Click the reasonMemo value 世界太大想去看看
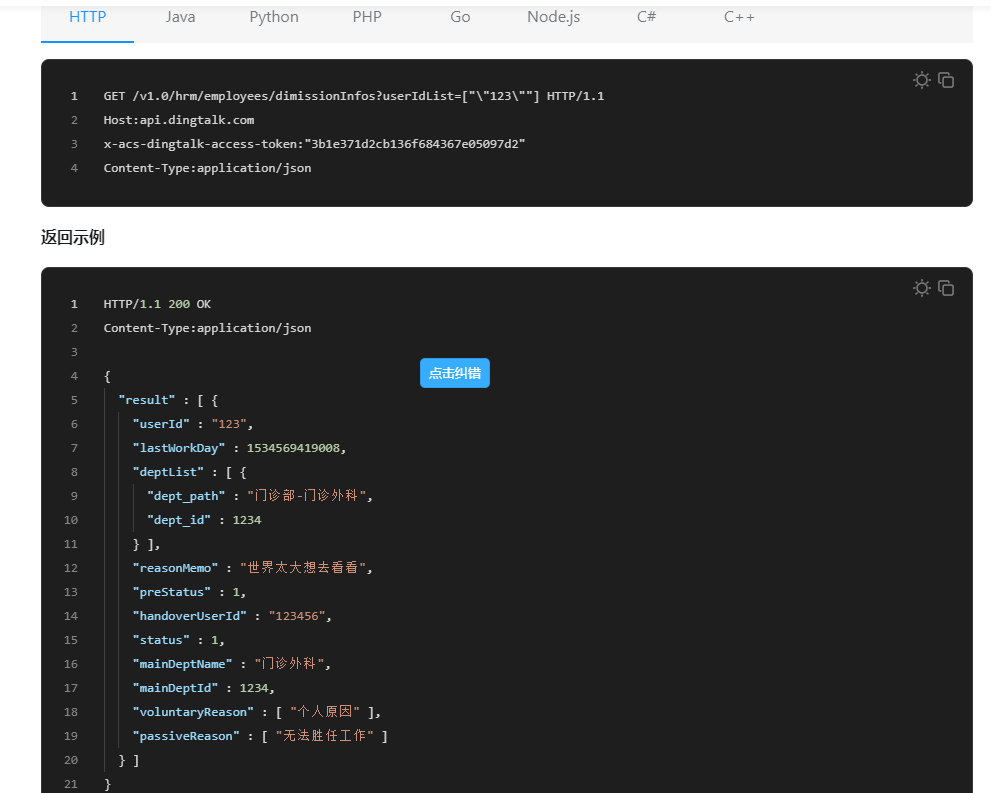This screenshot has height=793, width=991. (303, 568)
